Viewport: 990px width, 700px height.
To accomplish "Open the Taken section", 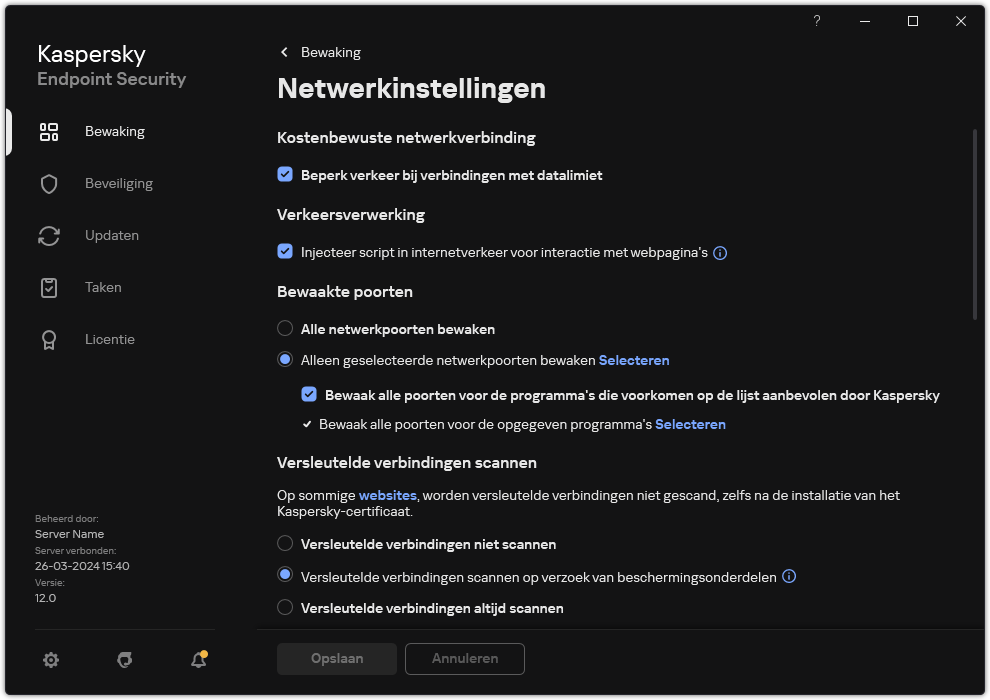I will pos(103,287).
